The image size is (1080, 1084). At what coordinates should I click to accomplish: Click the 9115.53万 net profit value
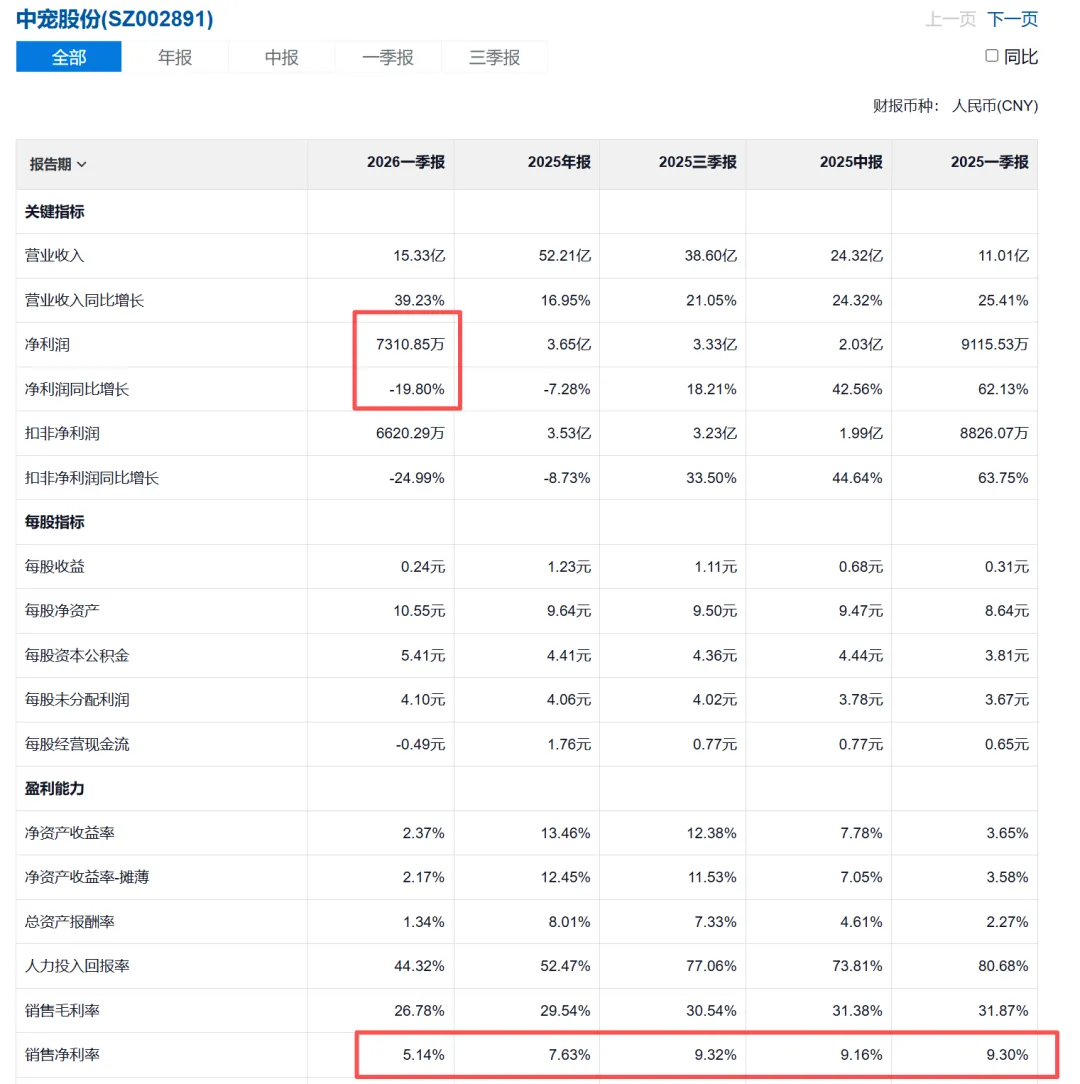(x=994, y=344)
